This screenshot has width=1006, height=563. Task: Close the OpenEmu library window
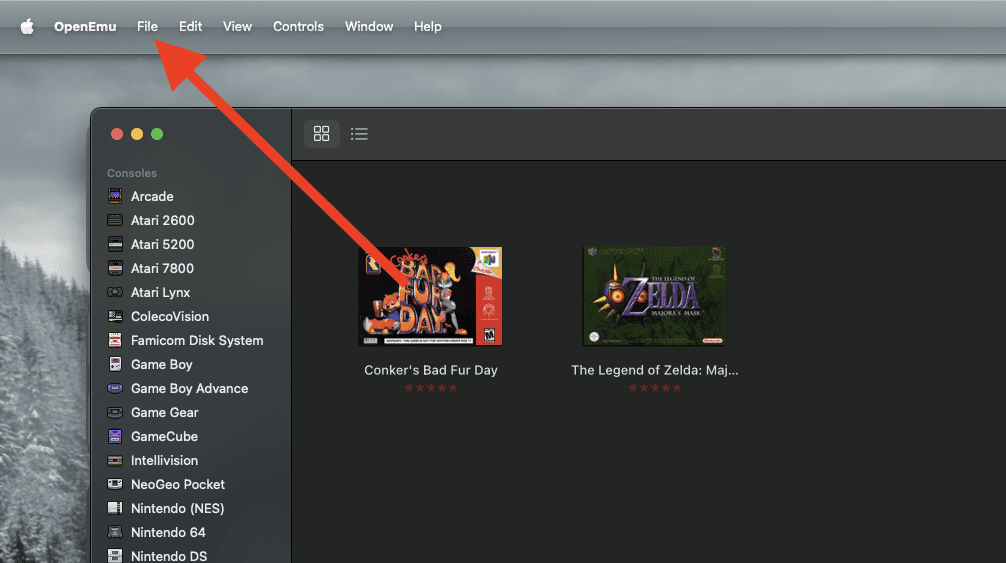click(117, 134)
